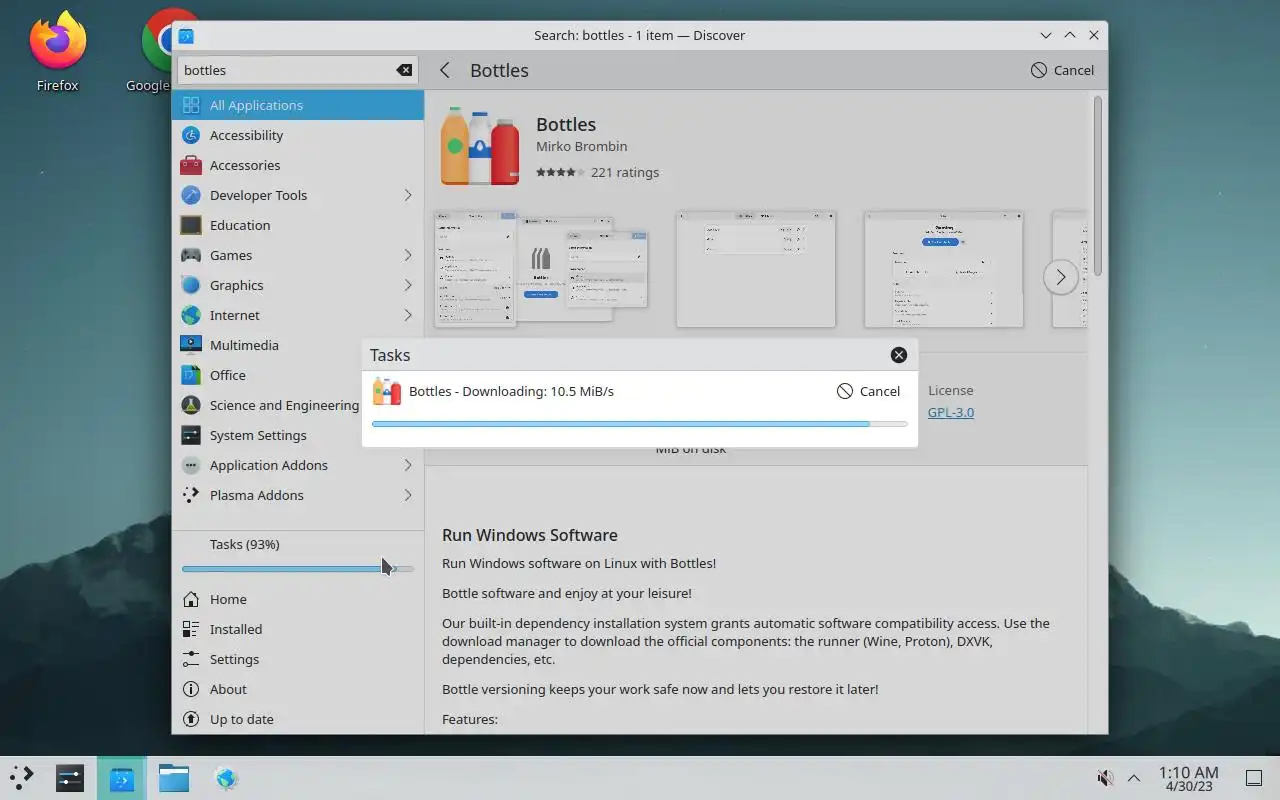Close the Tasks popup
This screenshot has height=800, width=1280.
pyautogui.click(x=899, y=355)
